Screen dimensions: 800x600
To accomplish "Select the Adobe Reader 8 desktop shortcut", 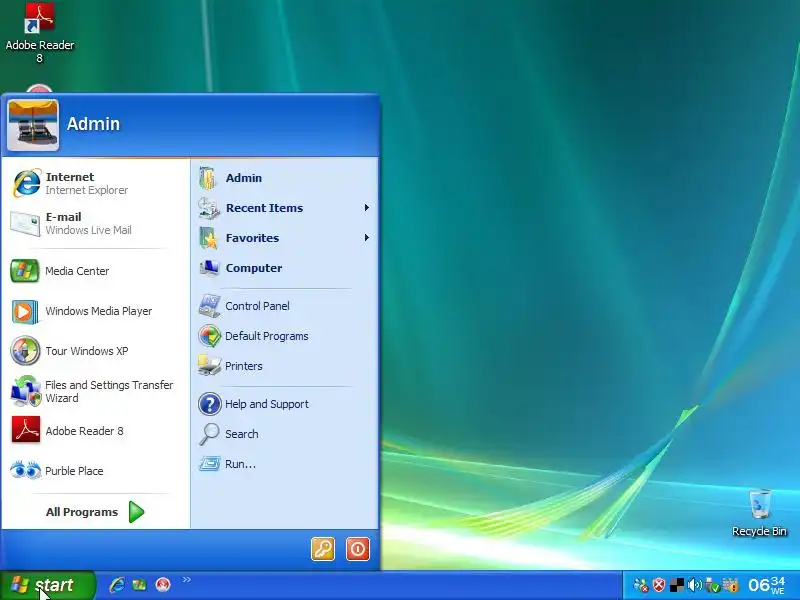I will click(x=40, y=33).
